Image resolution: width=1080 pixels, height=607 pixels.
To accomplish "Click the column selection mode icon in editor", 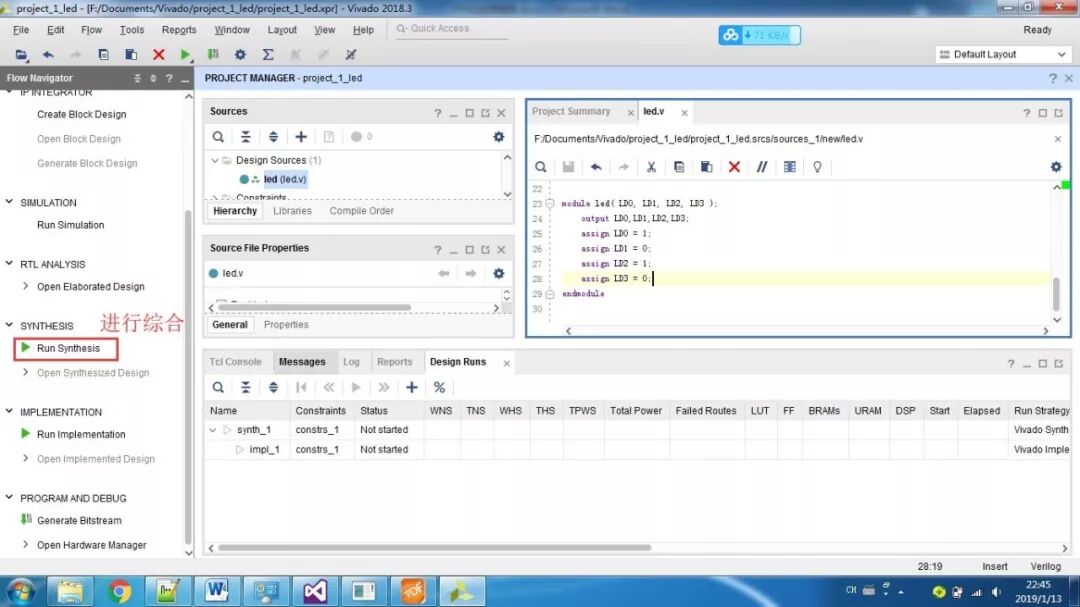I will tap(789, 167).
